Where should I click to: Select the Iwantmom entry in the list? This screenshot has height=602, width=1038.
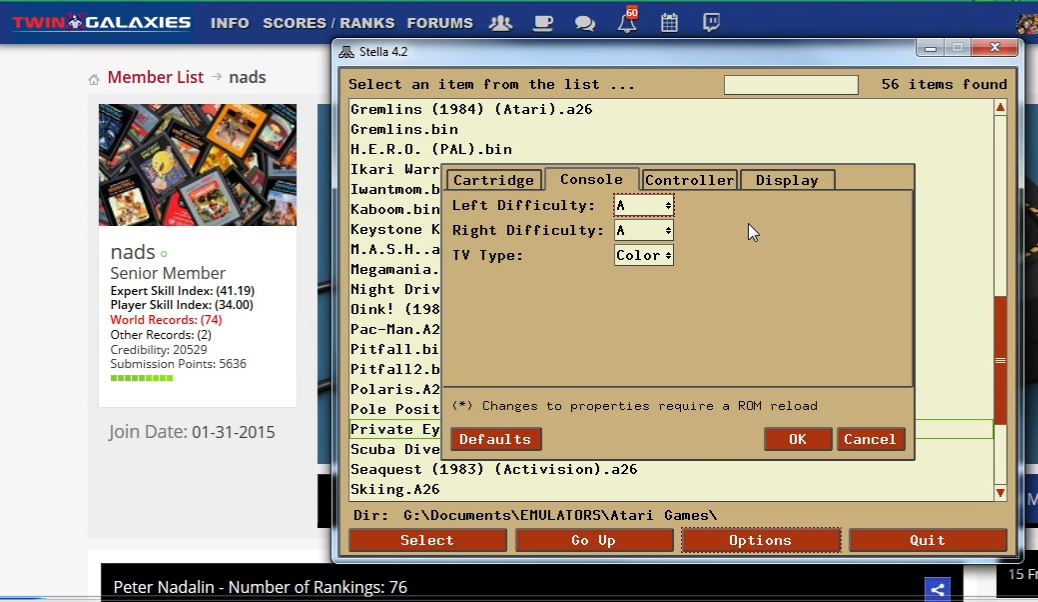pos(395,189)
